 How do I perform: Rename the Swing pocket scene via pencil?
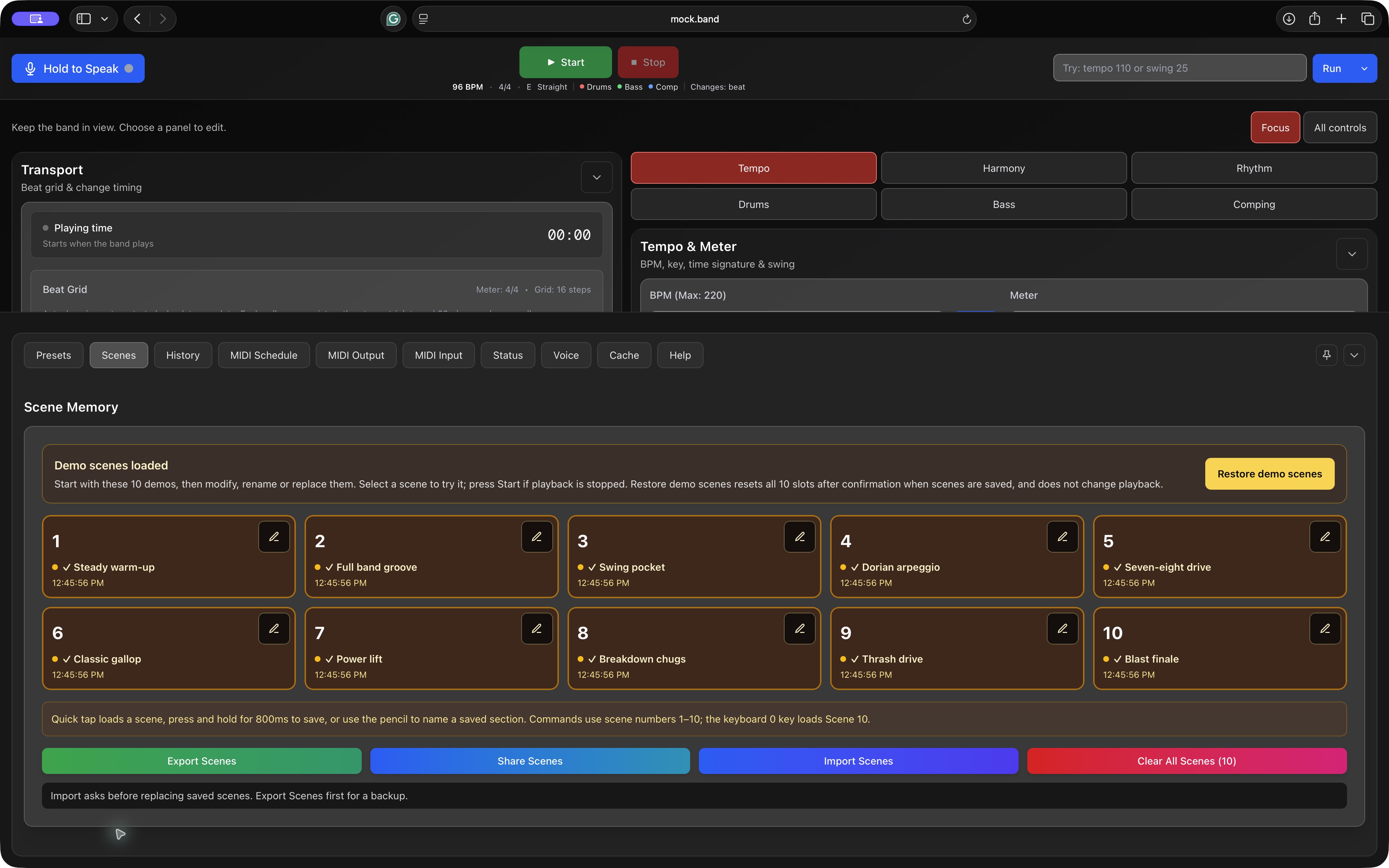click(x=799, y=537)
